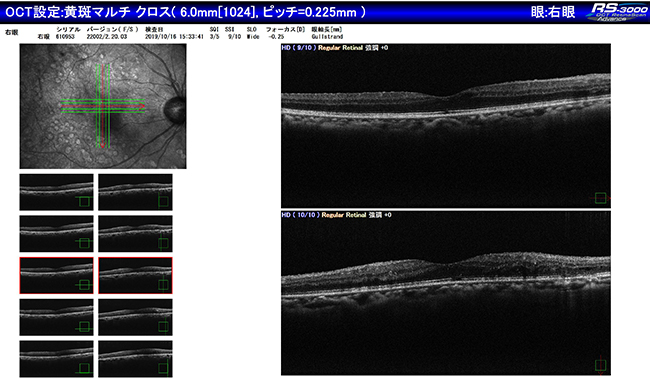Click the foveal pit in the HD (9/10) scan
Image resolution: width=650 pixels, height=380 pixels.
tap(446, 98)
